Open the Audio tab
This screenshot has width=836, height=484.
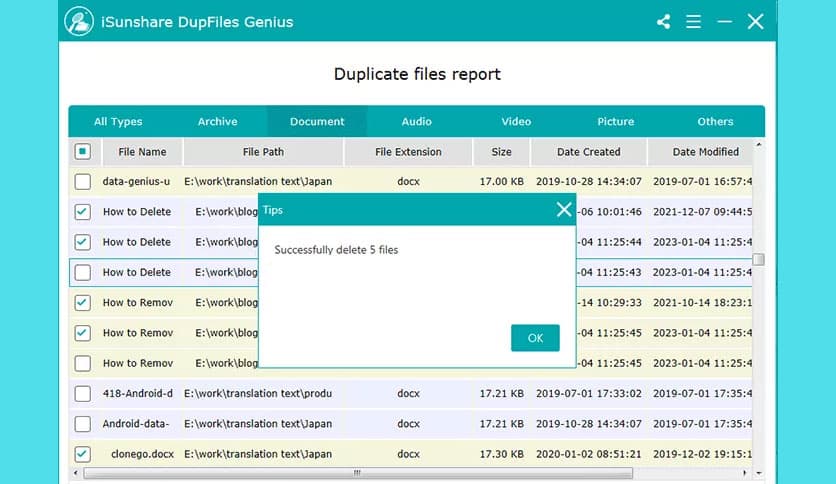click(x=416, y=122)
